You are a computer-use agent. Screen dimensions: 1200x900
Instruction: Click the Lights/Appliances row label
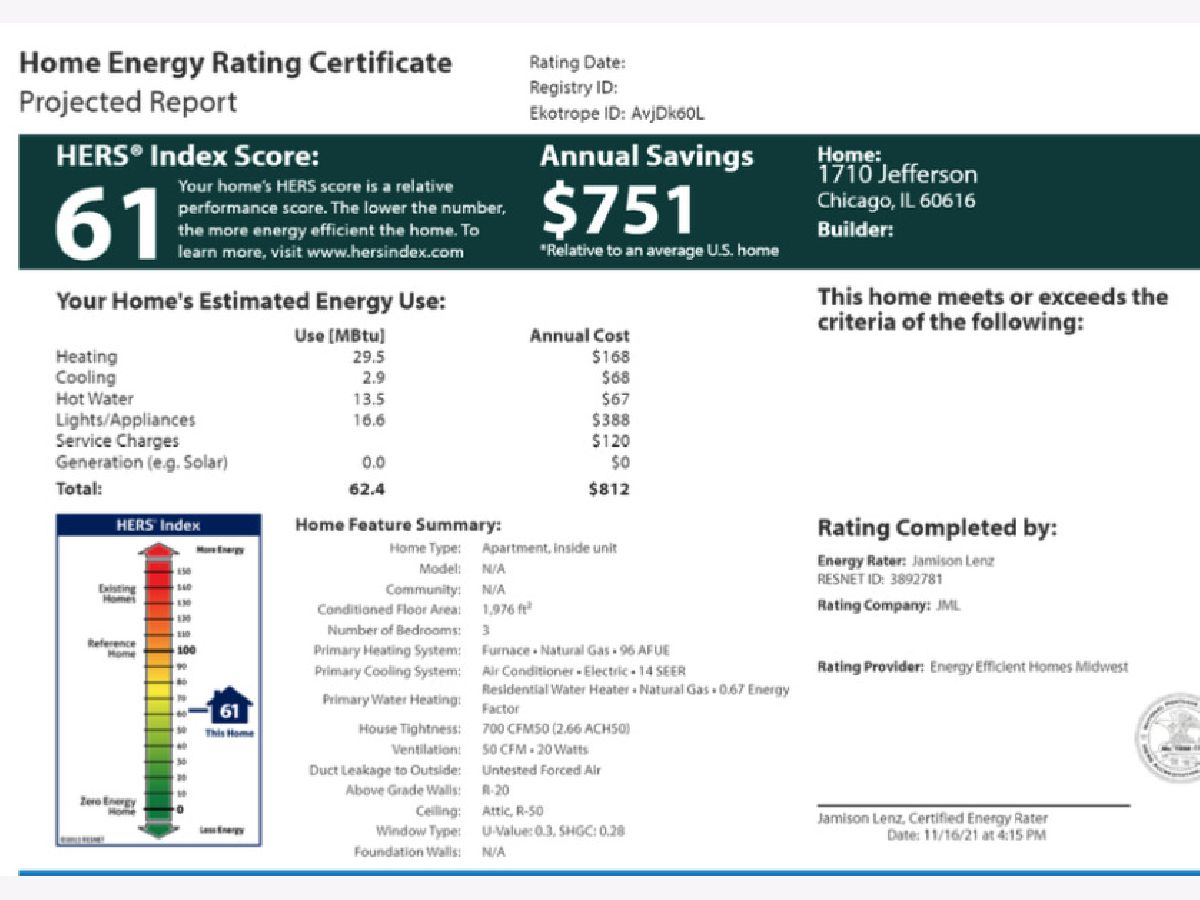tap(125, 420)
